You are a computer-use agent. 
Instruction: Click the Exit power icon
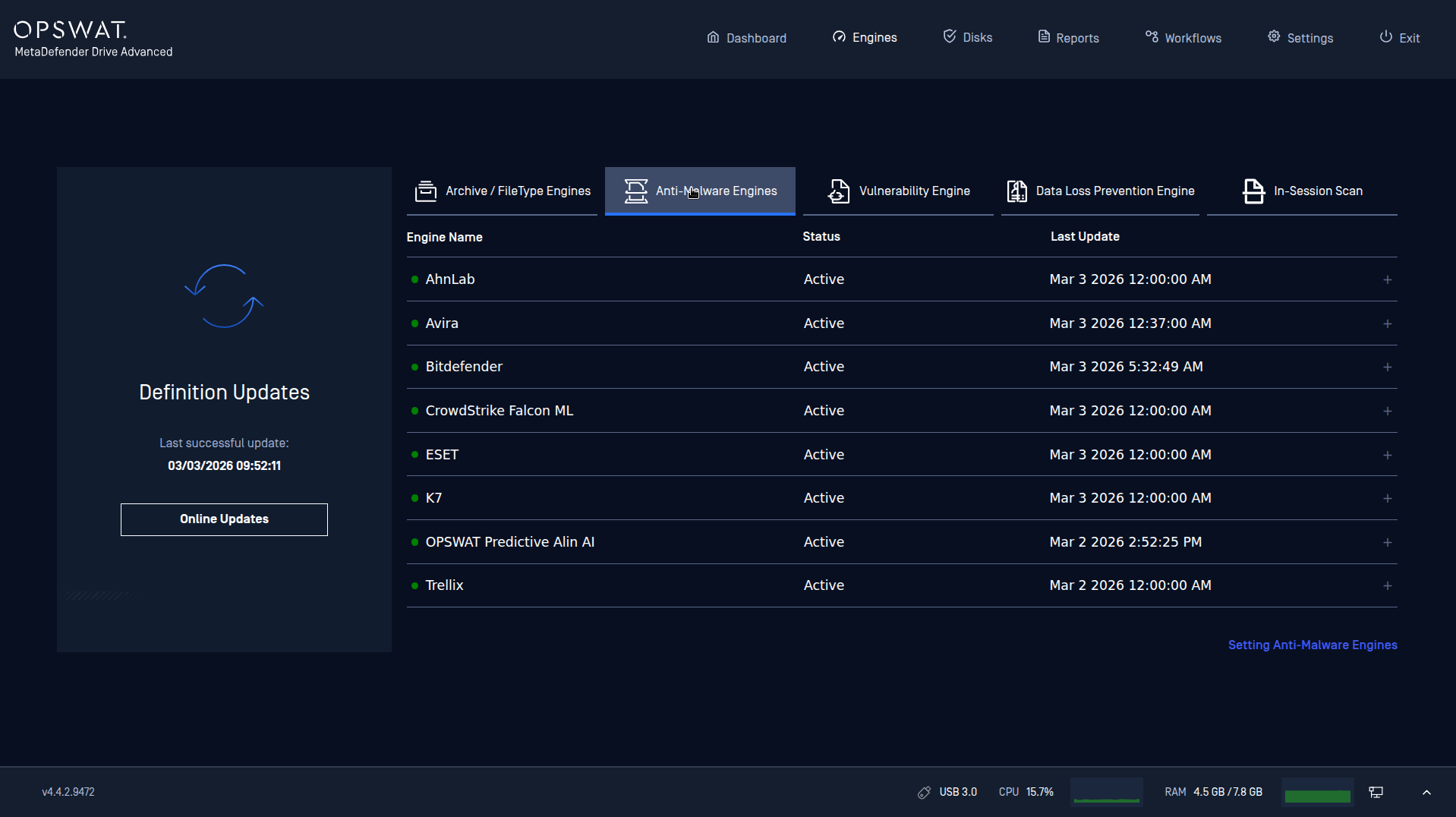pos(1385,37)
